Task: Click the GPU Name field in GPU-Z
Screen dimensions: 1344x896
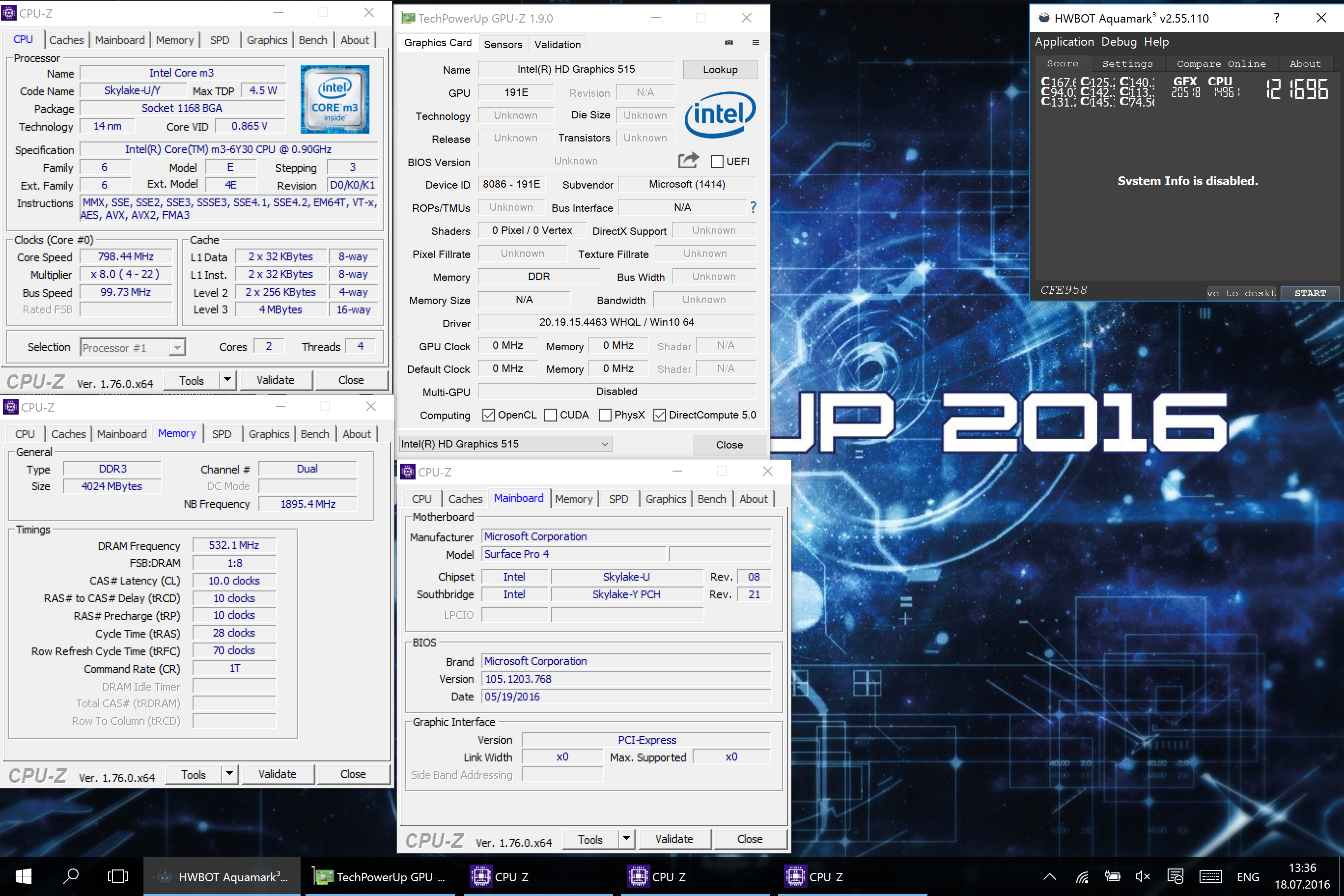Action: pyautogui.click(x=576, y=69)
